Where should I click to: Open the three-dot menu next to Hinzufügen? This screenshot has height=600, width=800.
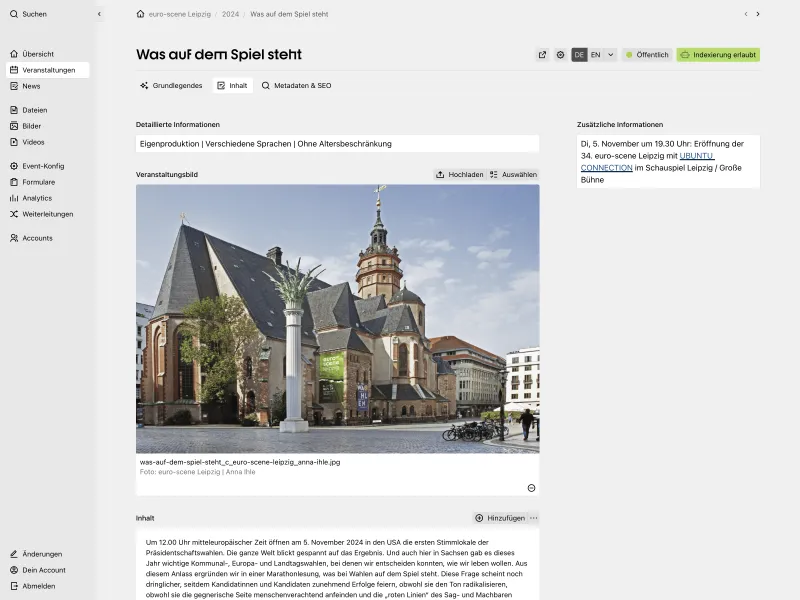tap(533, 518)
